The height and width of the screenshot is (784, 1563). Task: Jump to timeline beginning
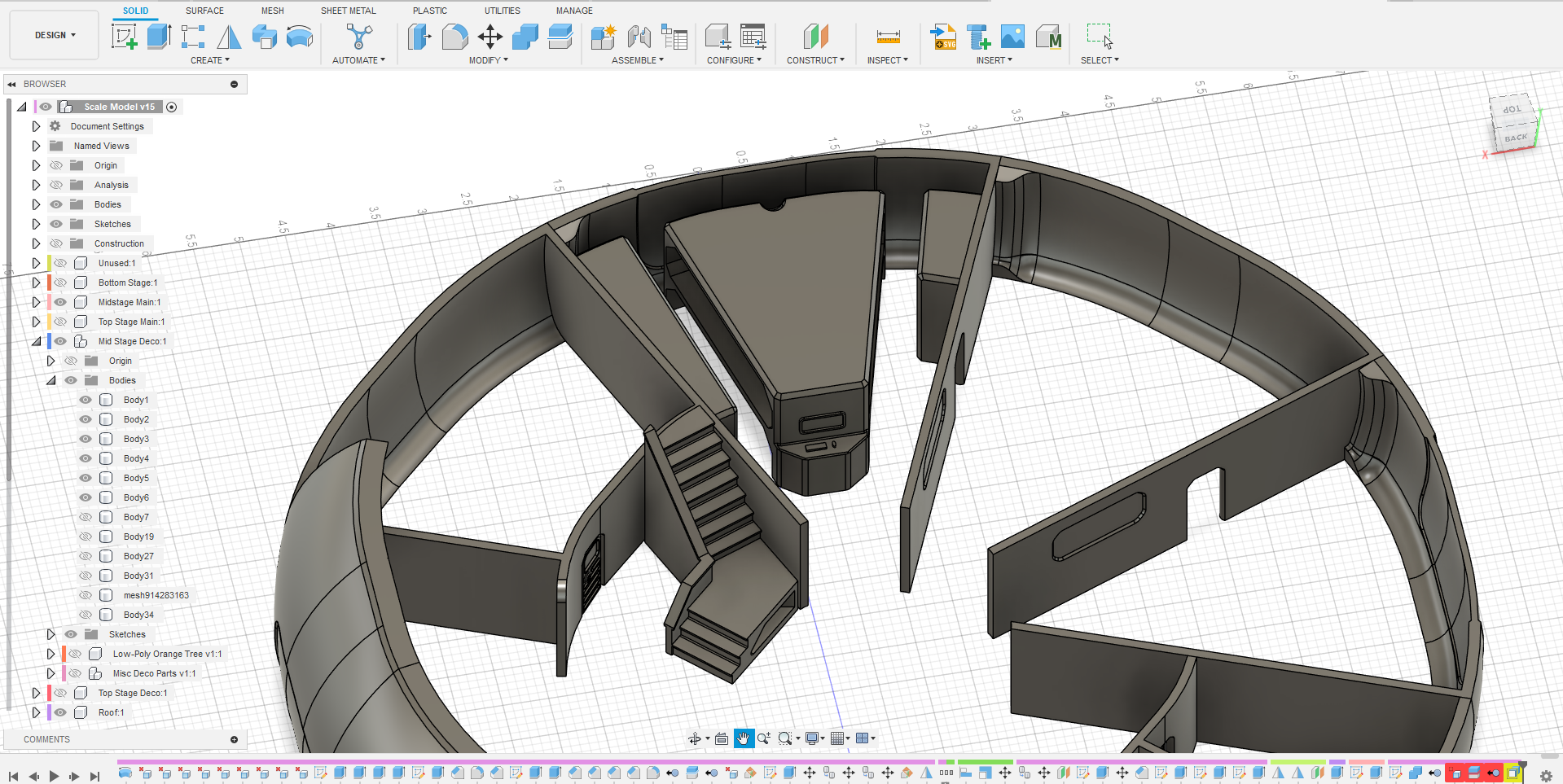pos(13,776)
